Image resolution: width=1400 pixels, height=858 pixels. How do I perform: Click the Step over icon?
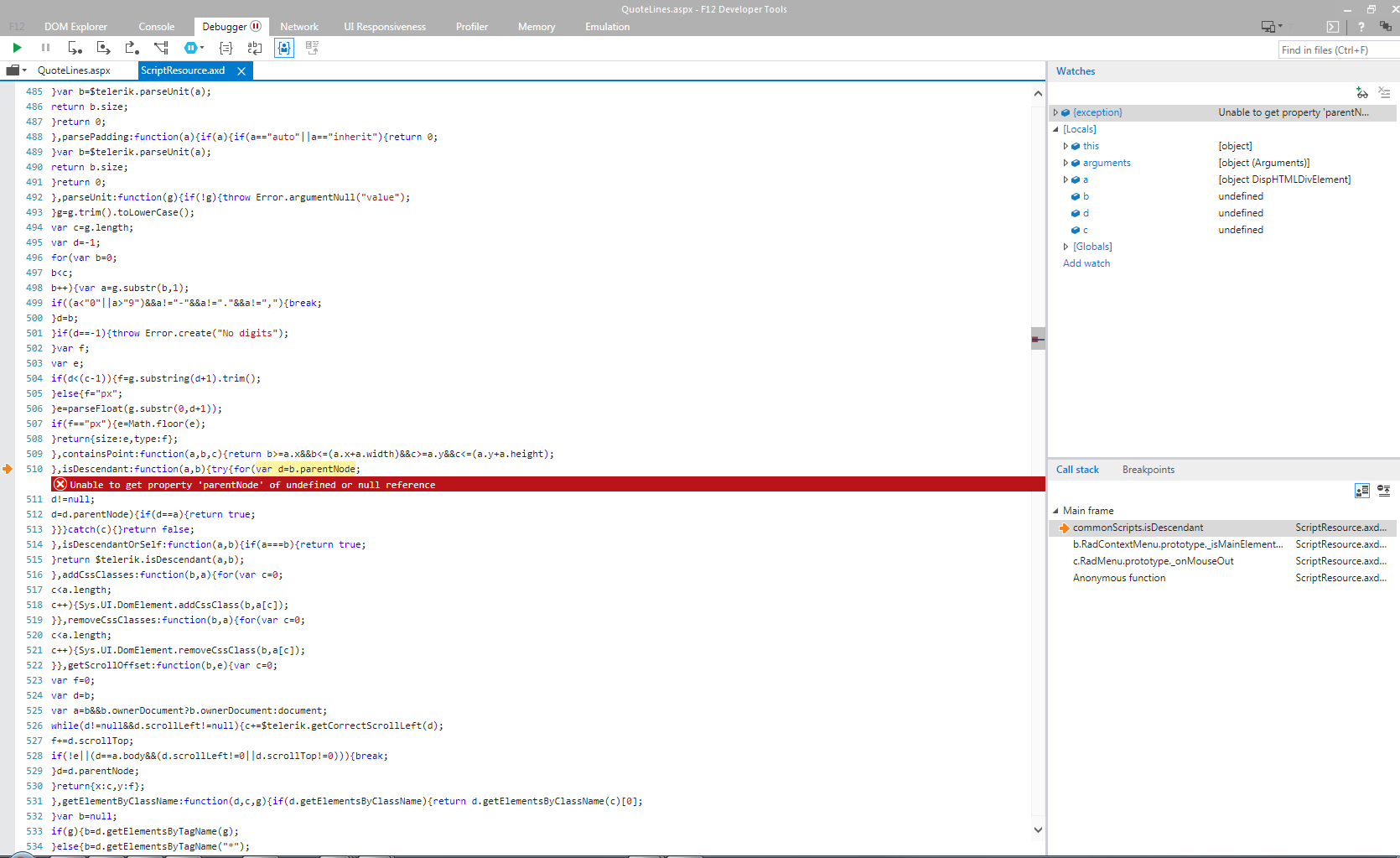coord(103,48)
